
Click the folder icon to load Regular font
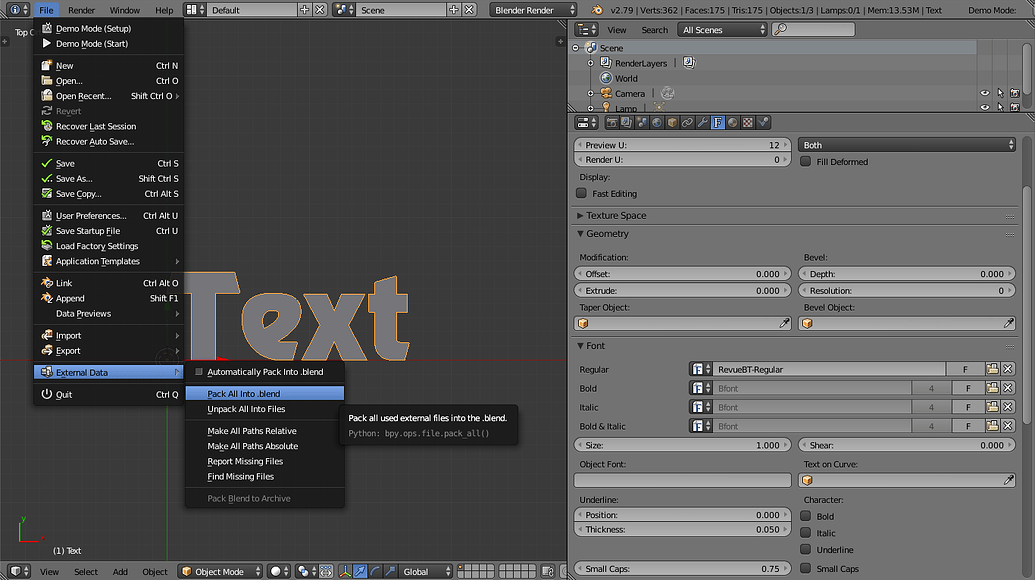[992, 369]
